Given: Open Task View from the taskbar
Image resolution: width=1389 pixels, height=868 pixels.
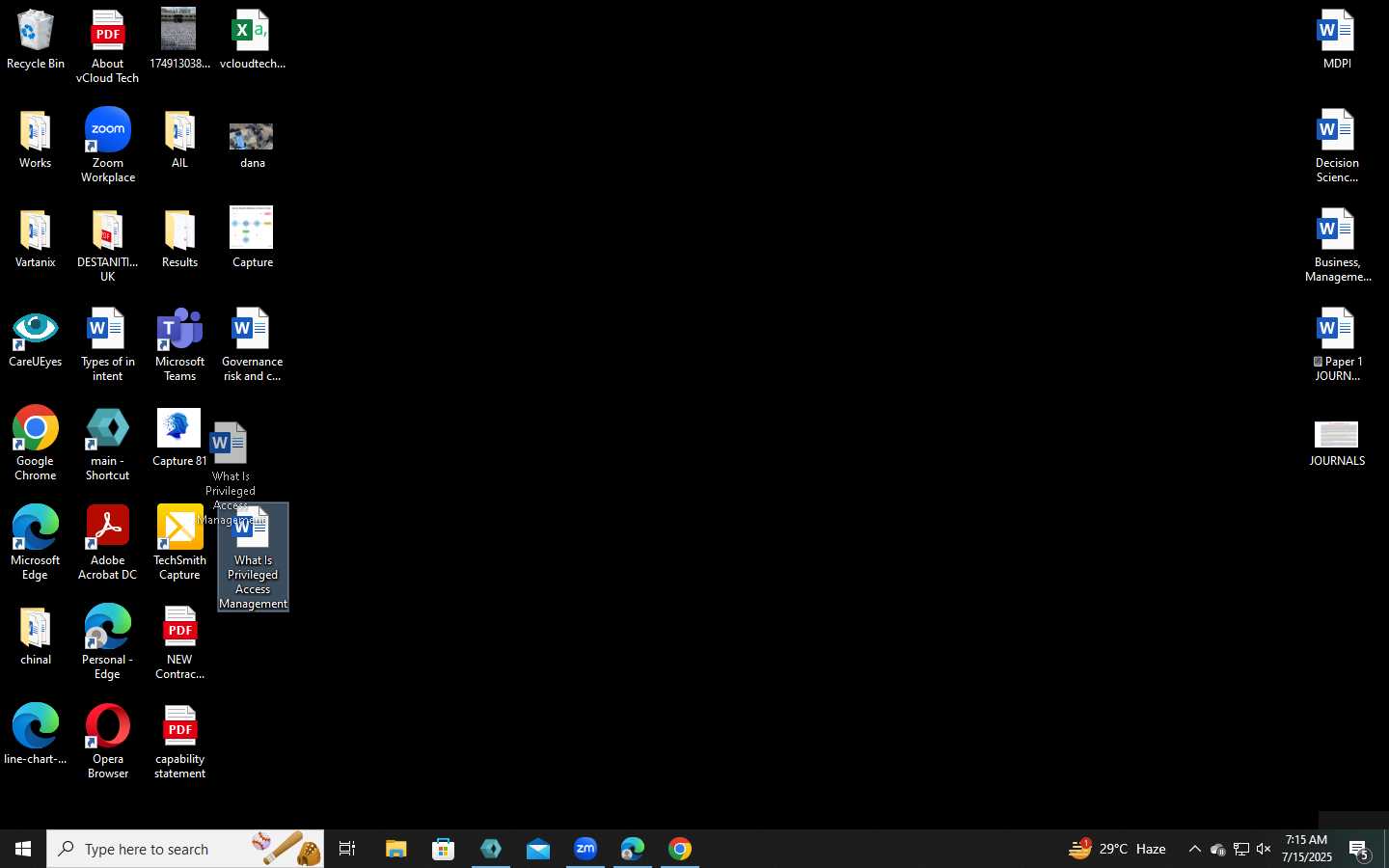Looking at the screenshot, I should coord(347,850).
